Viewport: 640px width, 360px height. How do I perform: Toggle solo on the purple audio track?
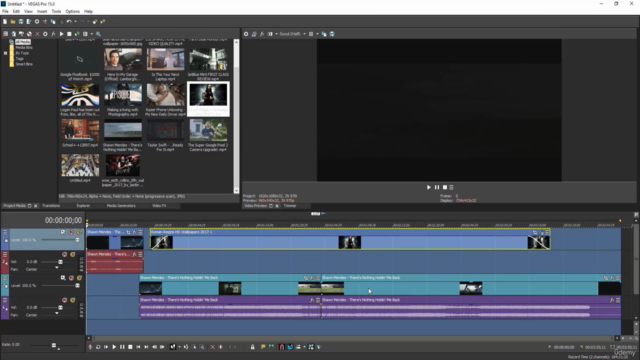point(73,300)
